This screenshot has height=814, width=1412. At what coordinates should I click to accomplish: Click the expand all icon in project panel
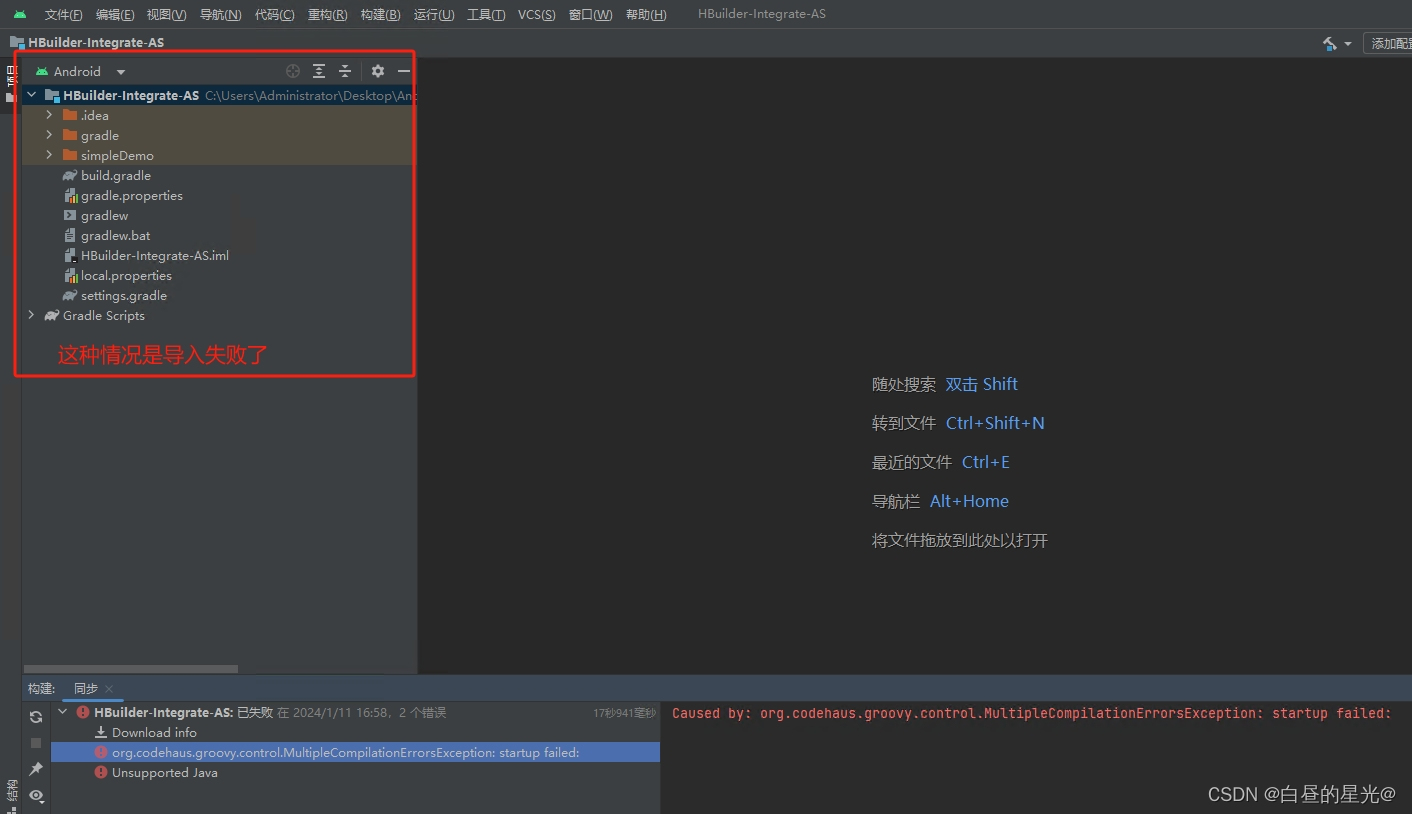319,71
